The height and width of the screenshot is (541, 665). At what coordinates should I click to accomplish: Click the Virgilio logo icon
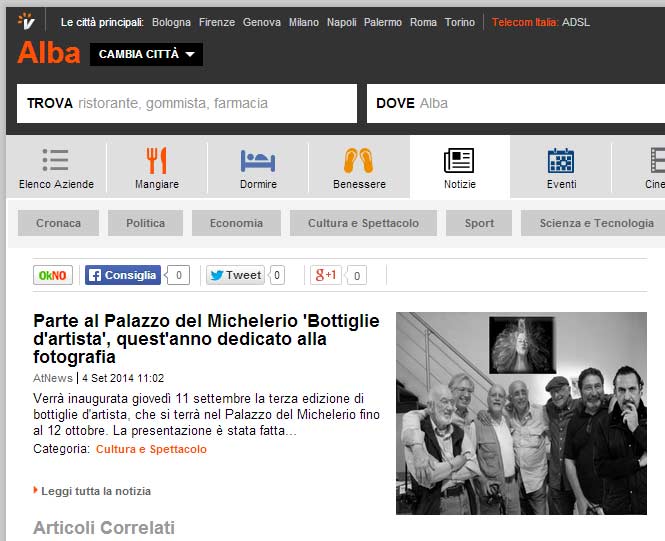pos(26,21)
